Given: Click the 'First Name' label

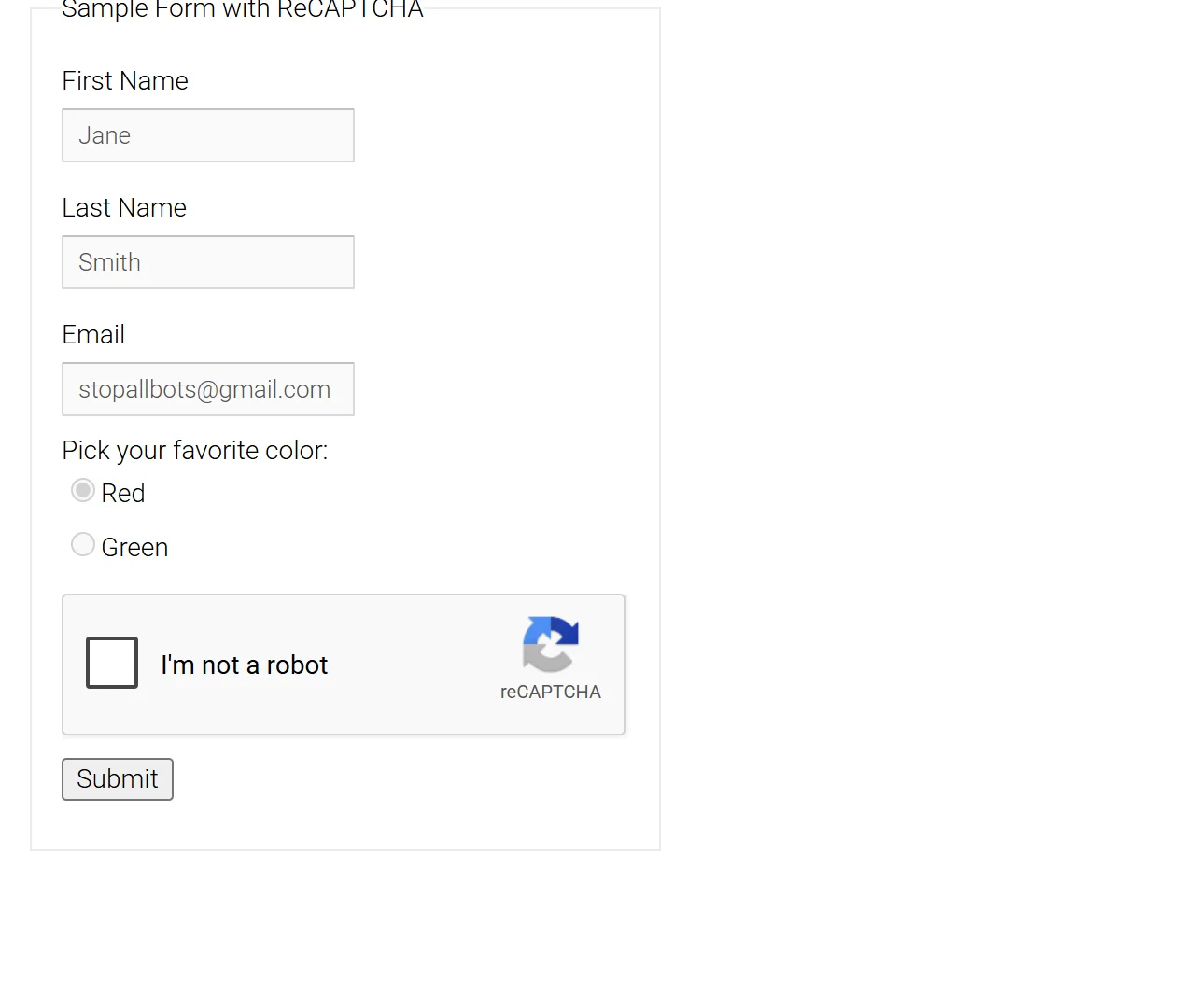Looking at the screenshot, I should point(125,81).
